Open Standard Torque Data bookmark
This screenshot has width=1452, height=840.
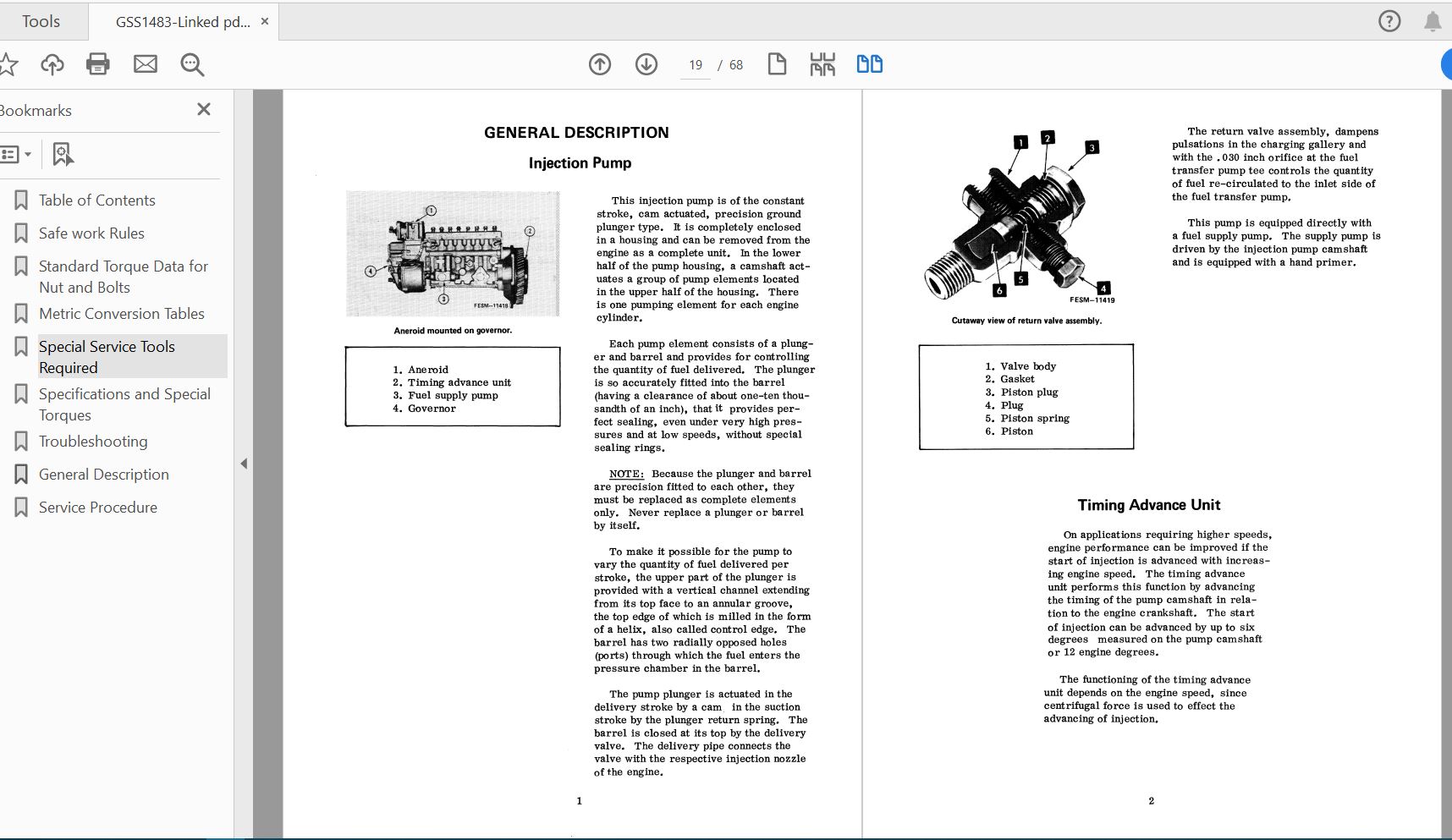pyautogui.click(x=124, y=277)
